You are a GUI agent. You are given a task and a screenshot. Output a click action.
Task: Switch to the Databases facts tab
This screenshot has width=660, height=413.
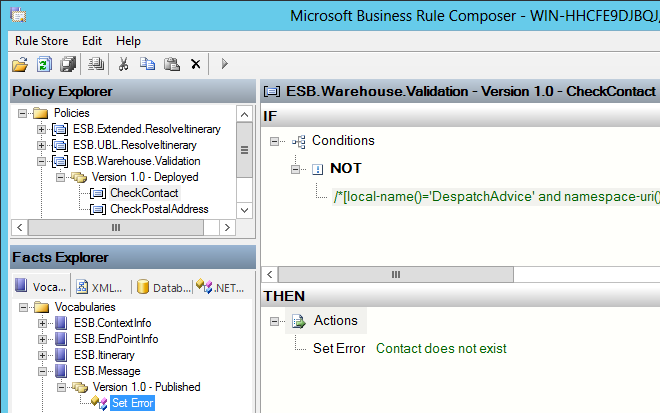164,288
